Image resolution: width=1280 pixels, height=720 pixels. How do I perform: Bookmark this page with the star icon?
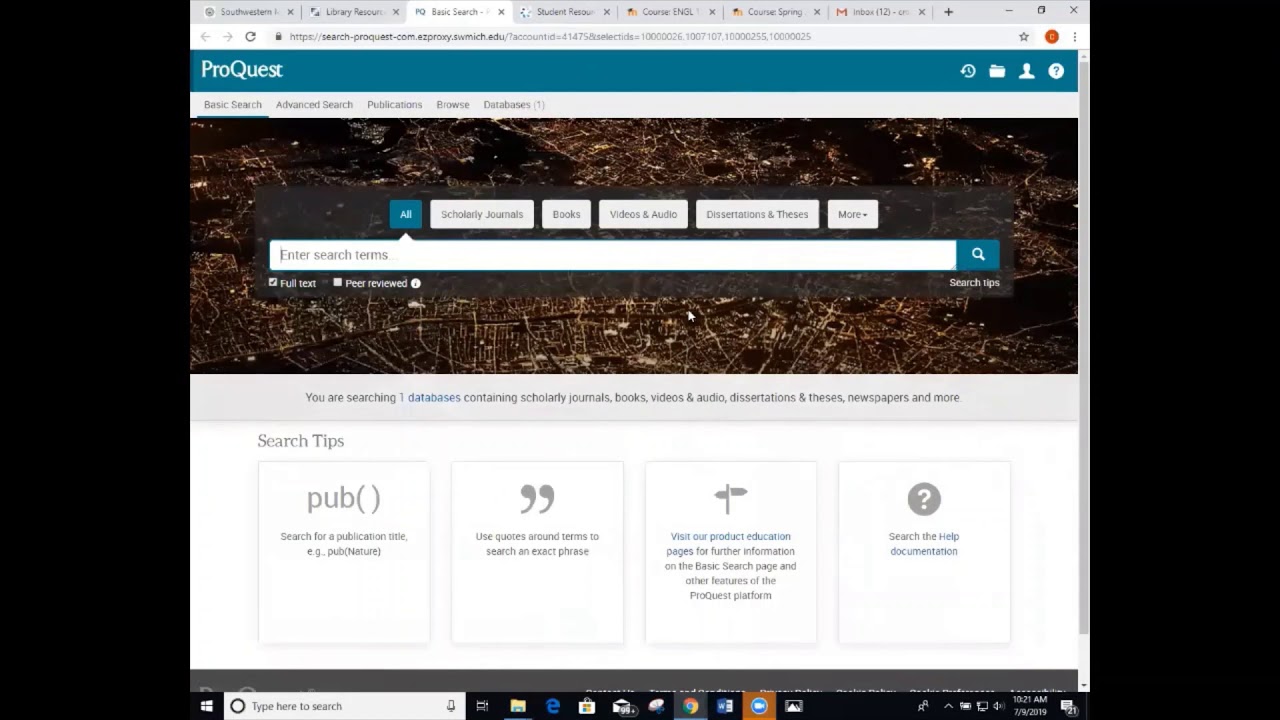click(x=1024, y=36)
